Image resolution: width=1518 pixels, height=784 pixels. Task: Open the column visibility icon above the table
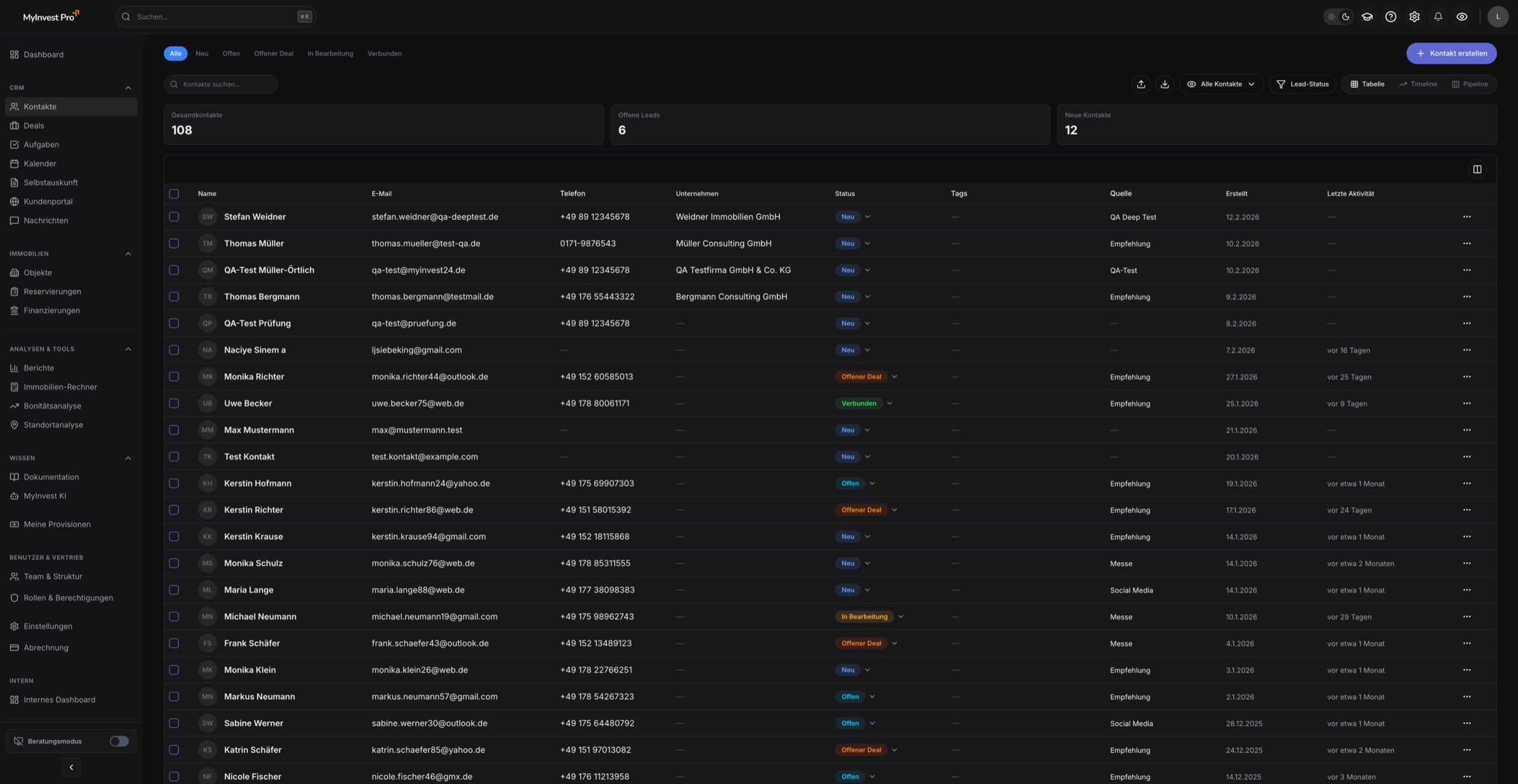tap(1478, 169)
